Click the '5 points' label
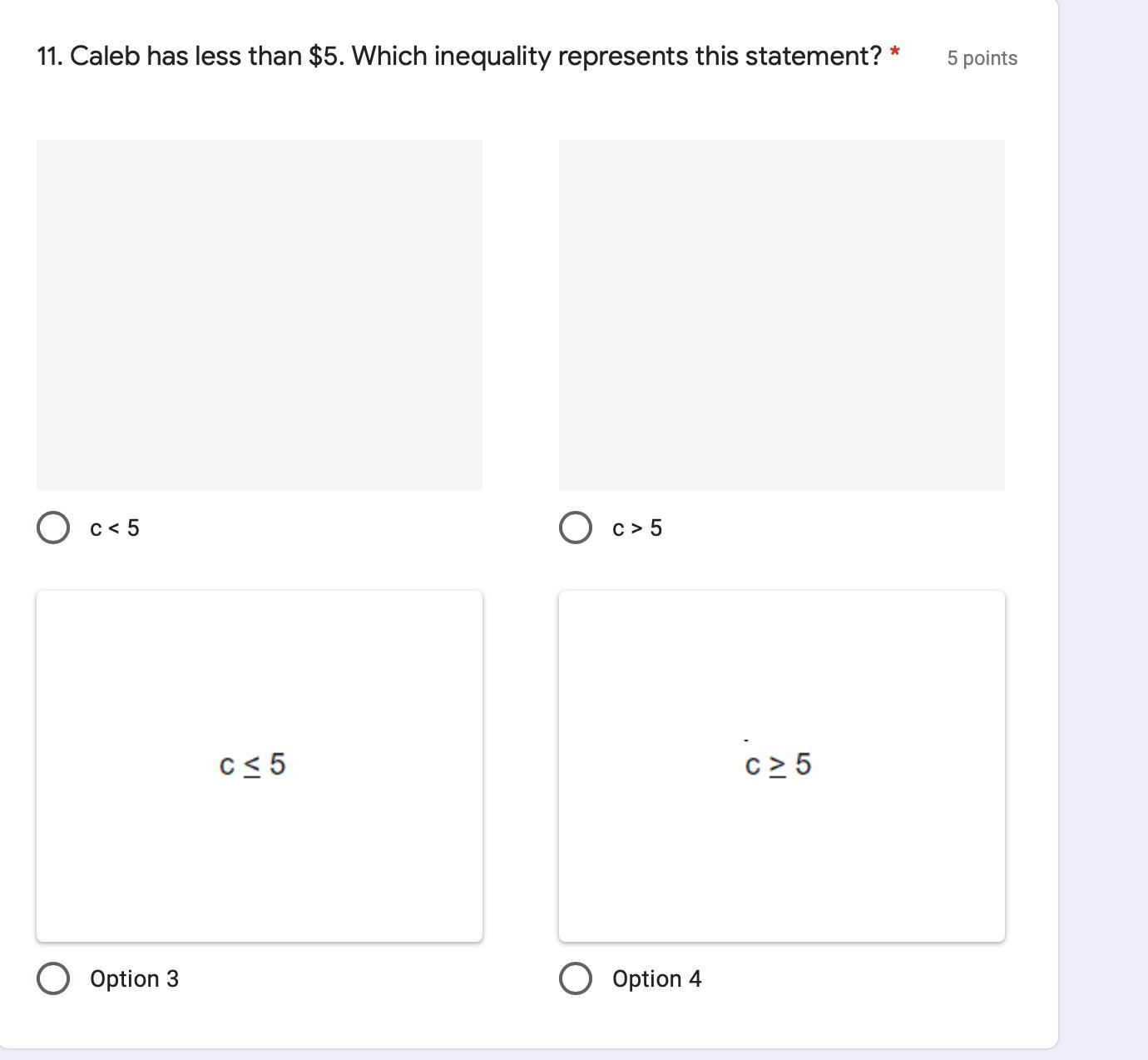The image size is (1148, 1060). coord(982,58)
